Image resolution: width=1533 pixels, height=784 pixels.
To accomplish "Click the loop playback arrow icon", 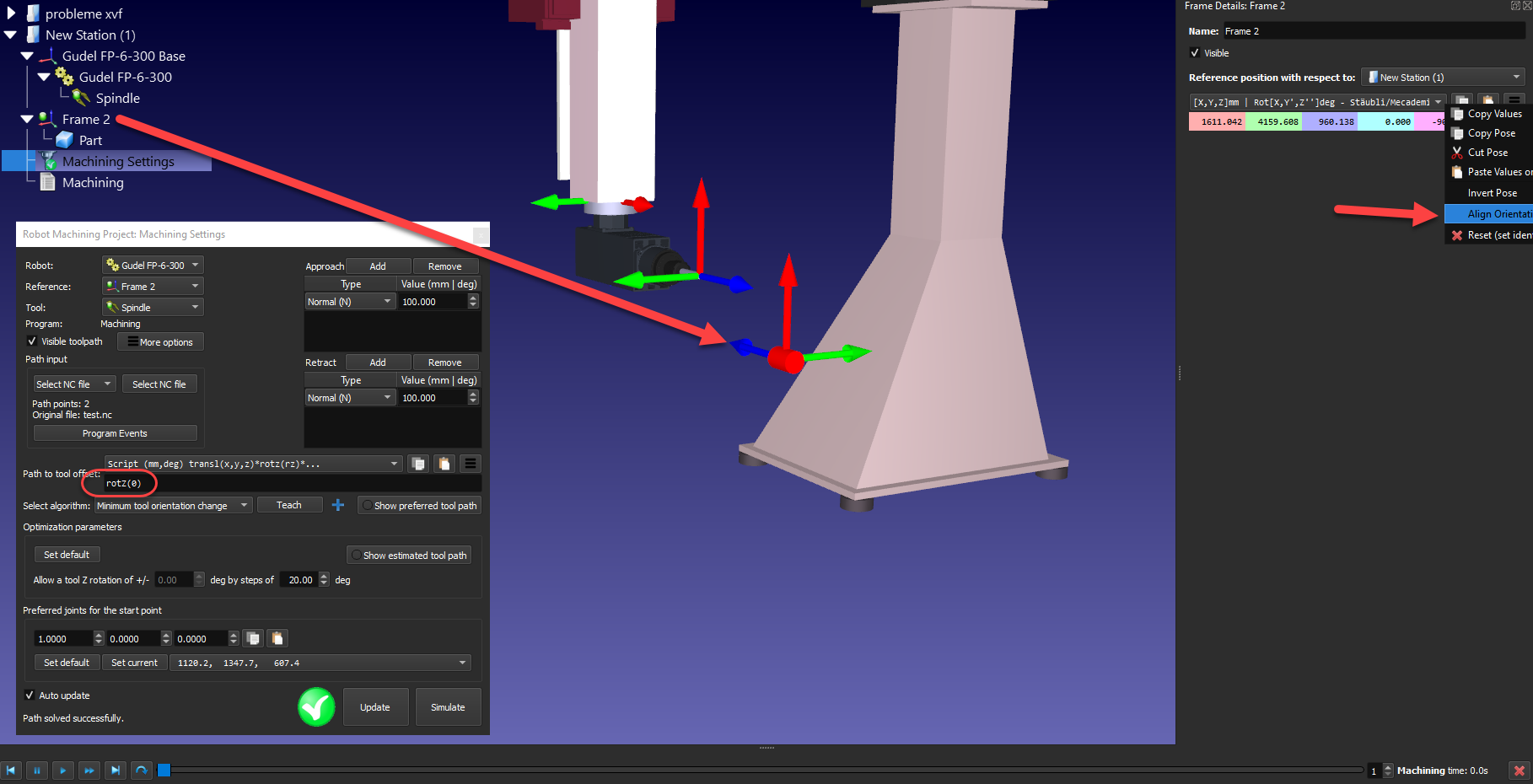I will [142, 771].
